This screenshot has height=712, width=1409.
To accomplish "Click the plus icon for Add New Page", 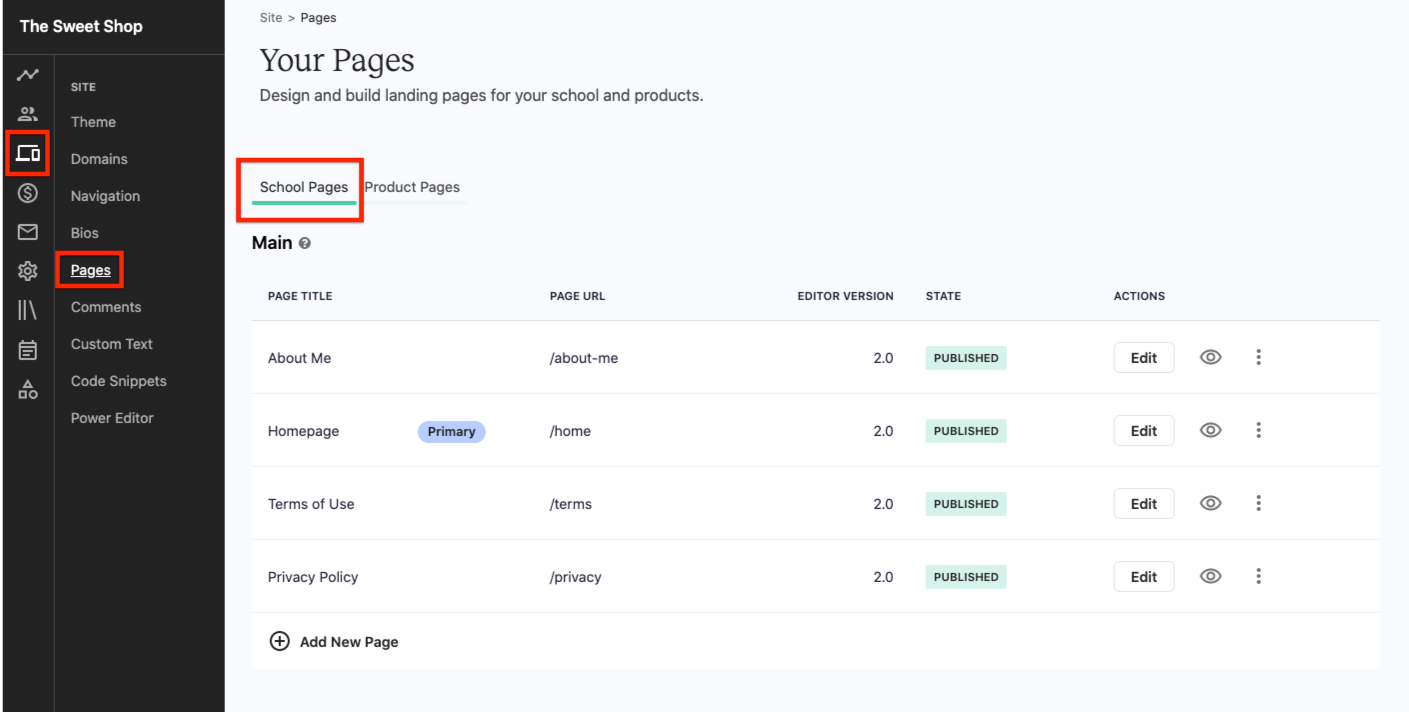I will (x=280, y=641).
